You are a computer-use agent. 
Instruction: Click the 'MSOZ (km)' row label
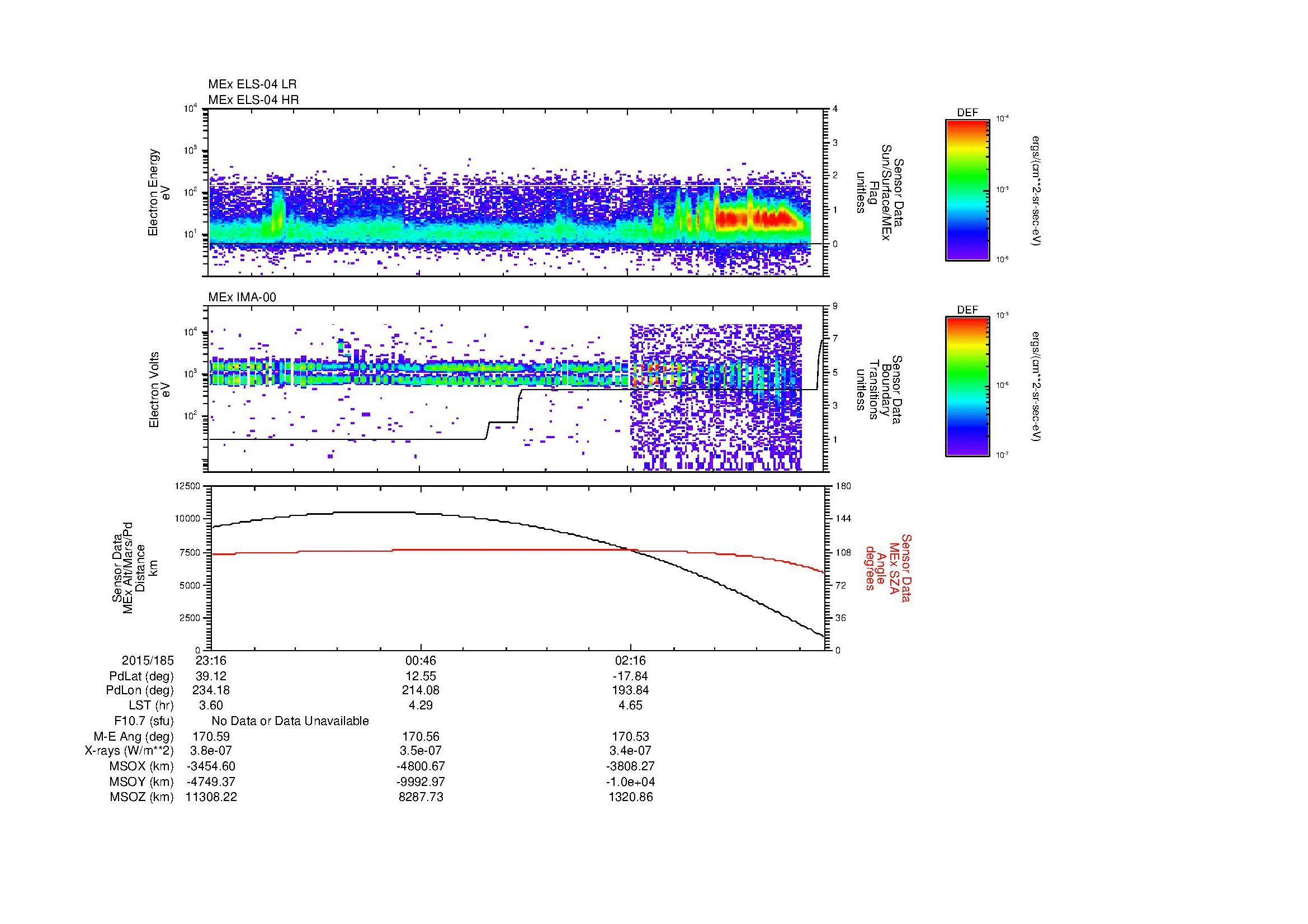click(x=141, y=797)
